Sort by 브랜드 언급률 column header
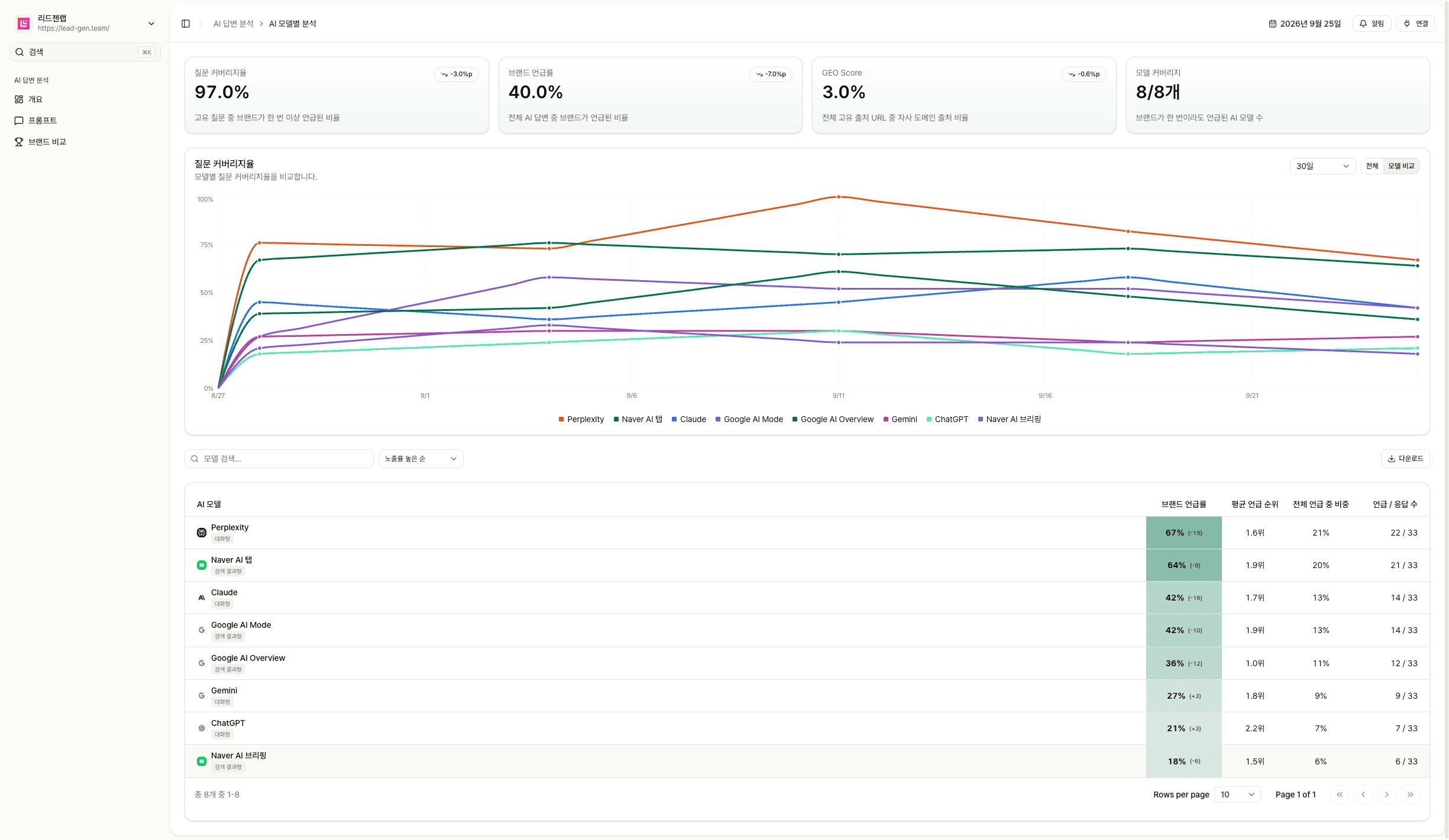The image size is (1449, 840). (x=1183, y=504)
